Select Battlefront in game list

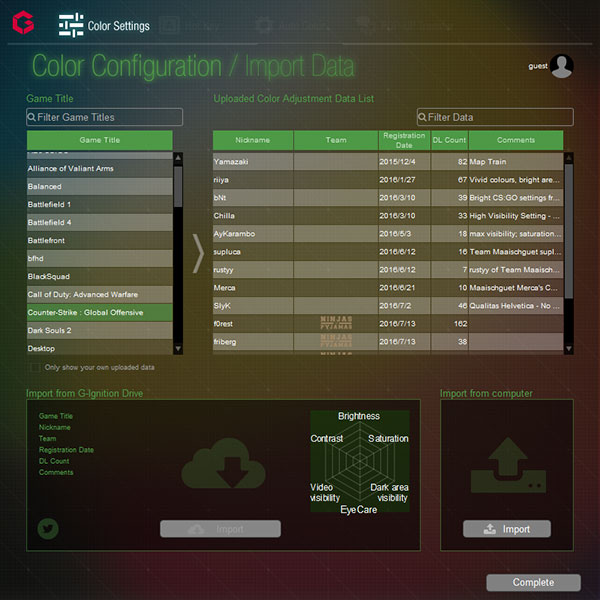coord(100,240)
